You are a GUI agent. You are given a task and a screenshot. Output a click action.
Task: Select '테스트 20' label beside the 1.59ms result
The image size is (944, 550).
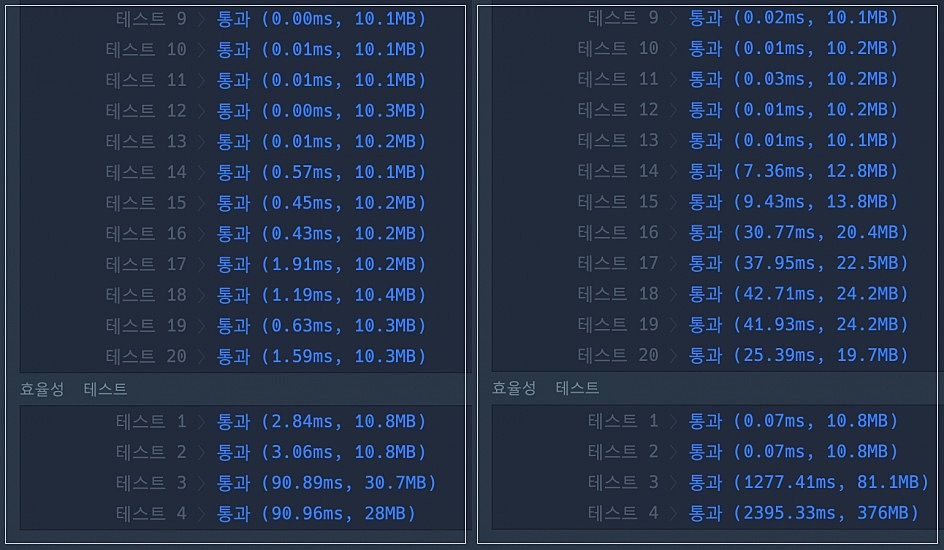[146, 356]
